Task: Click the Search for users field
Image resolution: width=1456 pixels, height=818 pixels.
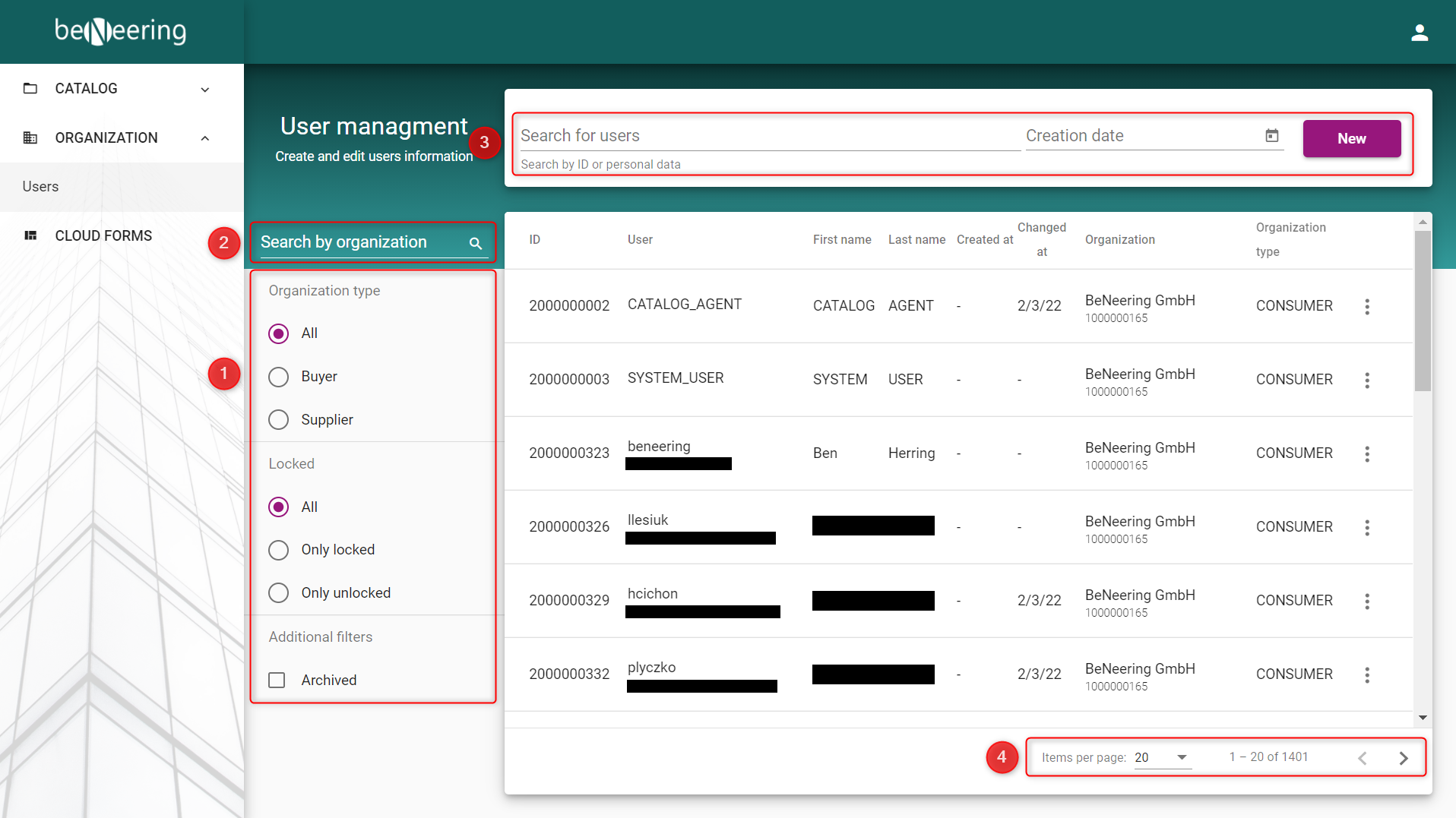Action: click(x=768, y=136)
